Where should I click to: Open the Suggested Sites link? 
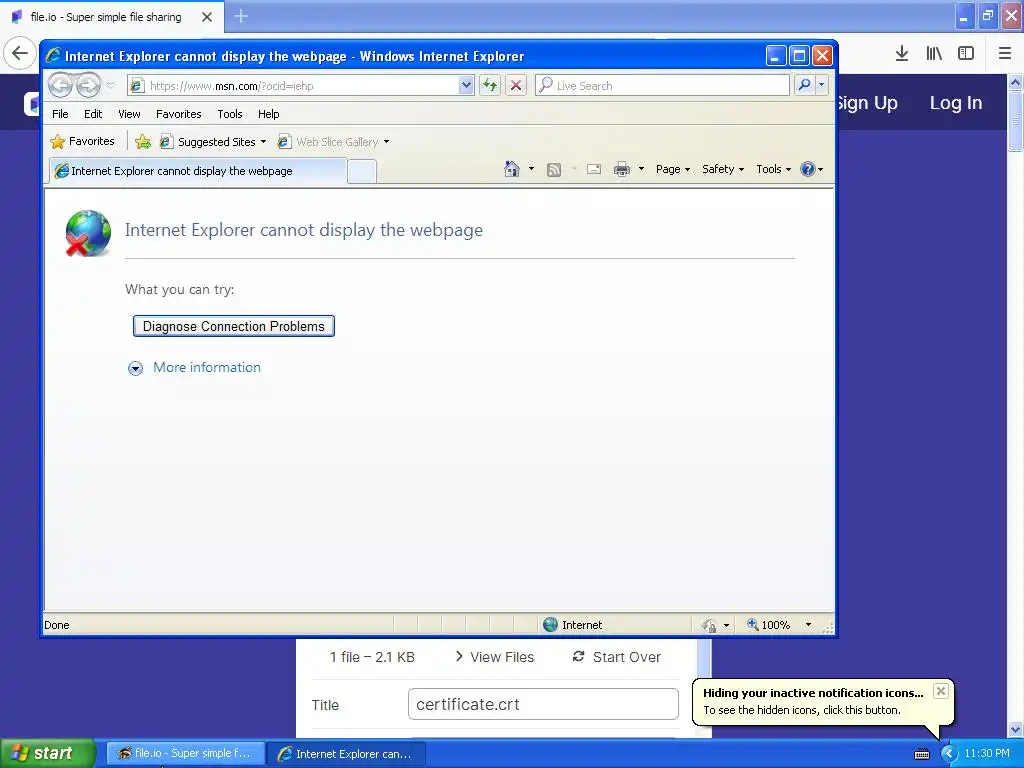212,141
